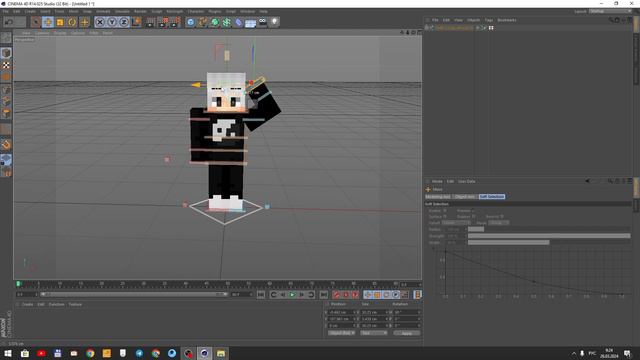Switch to the Modeling Axis tab
Image resolution: width=640 pixels, height=360 pixels.
coord(438,197)
